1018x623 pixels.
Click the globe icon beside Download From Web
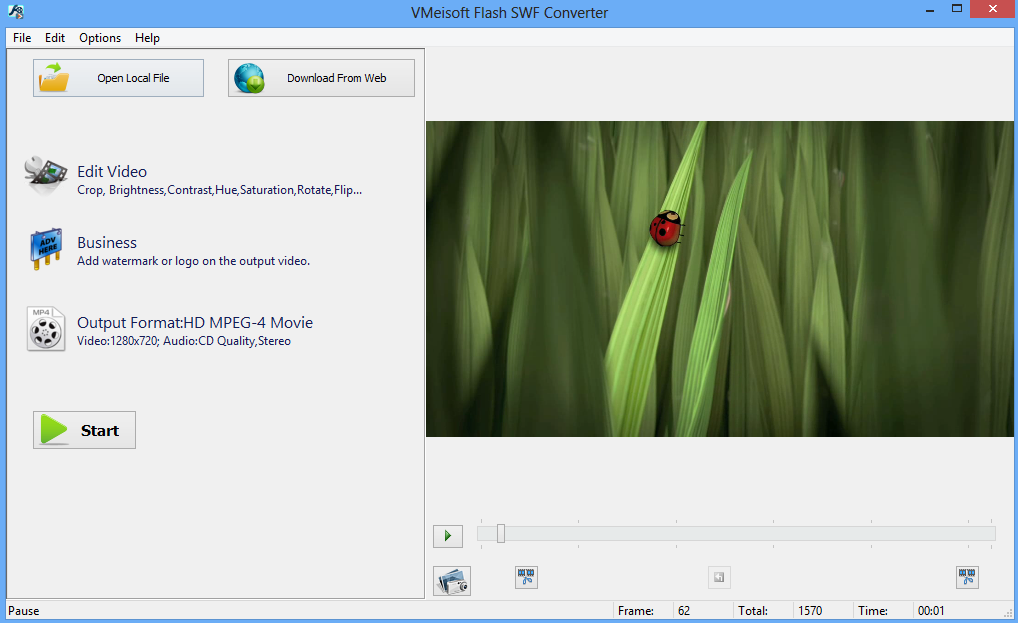250,77
